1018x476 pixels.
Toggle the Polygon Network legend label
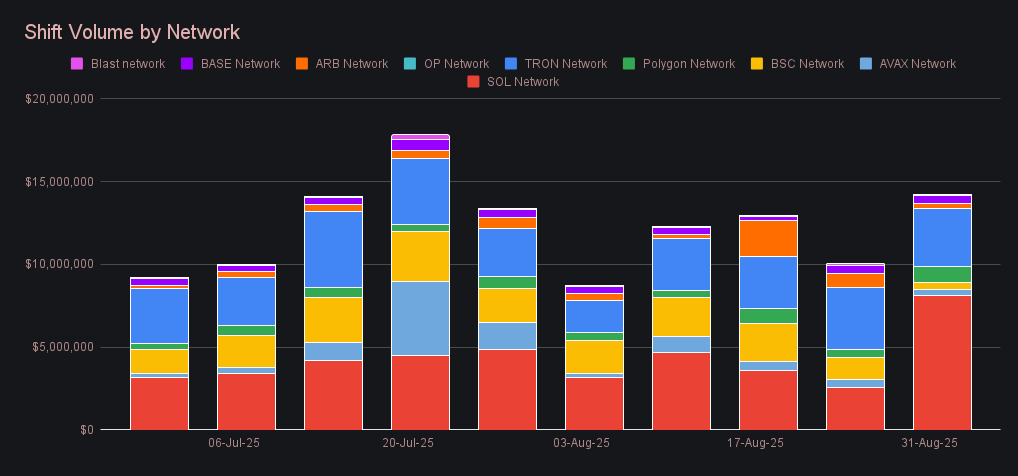click(689, 64)
